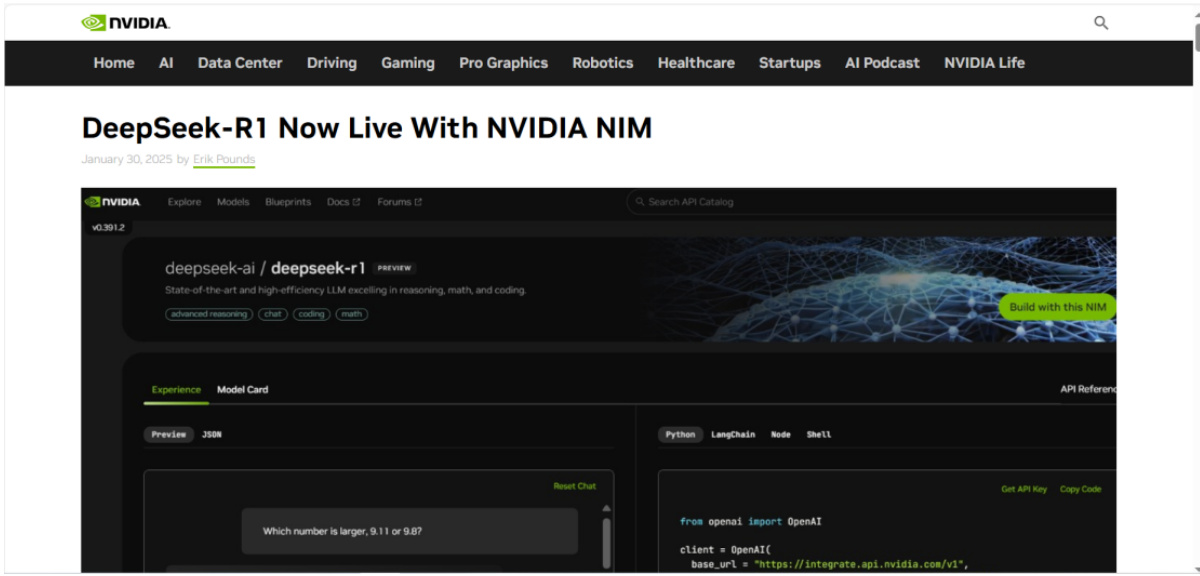Click Reset Chat in the chat panel
Screen dimensions: 1200x576
tap(574, 487)
